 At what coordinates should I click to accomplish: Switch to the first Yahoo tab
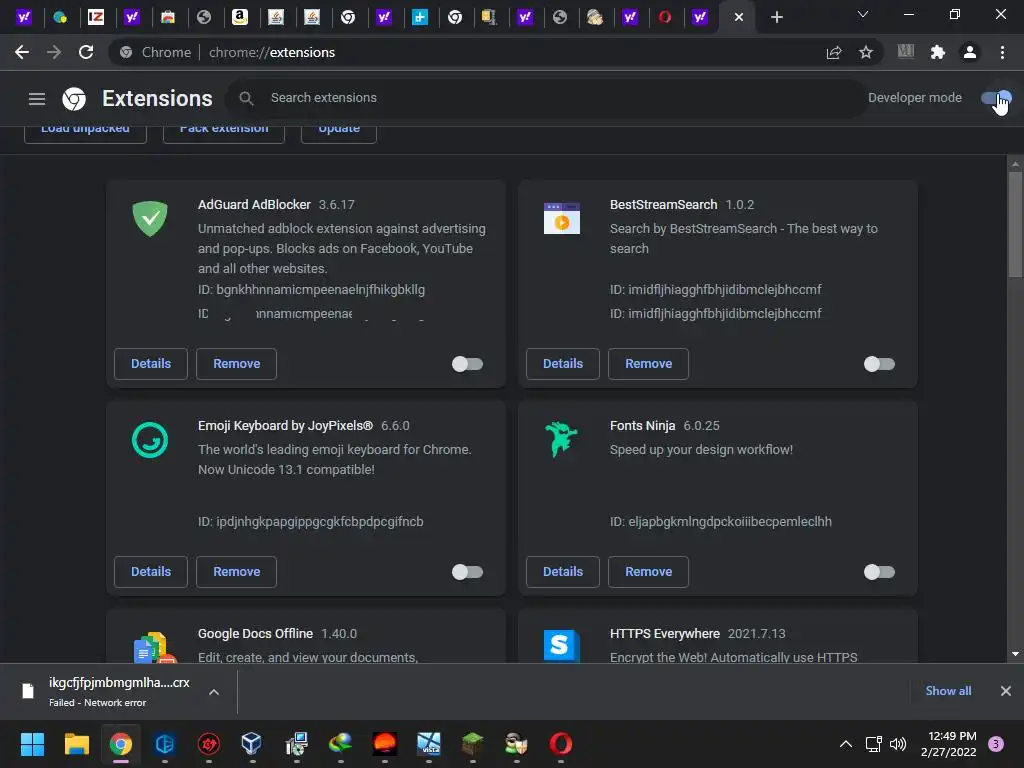click(24, 17)
